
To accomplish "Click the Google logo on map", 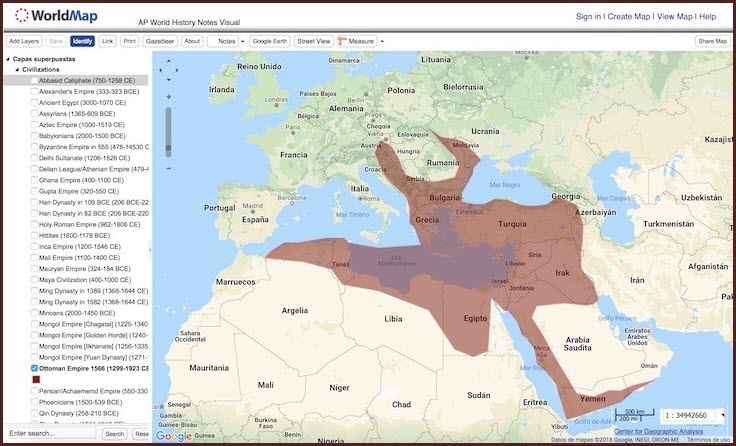I will [x=174, y=436].
